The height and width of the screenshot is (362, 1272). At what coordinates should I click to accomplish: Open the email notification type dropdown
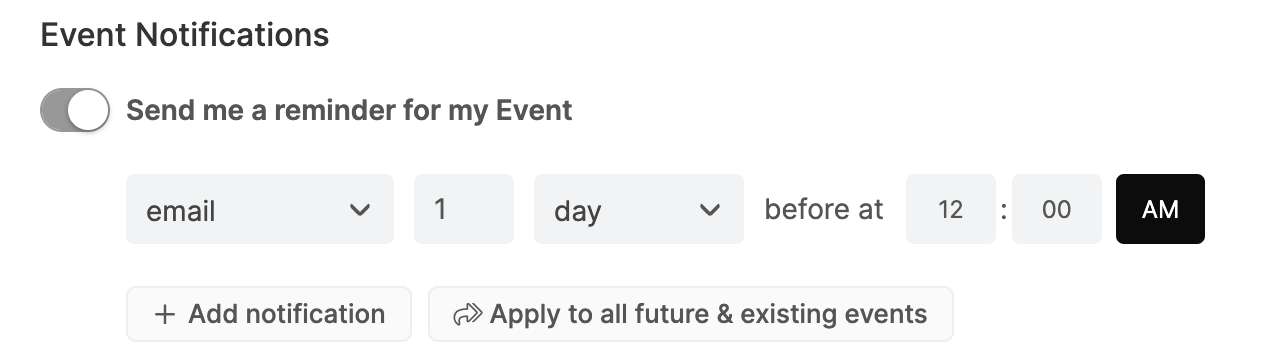[260, 209]
